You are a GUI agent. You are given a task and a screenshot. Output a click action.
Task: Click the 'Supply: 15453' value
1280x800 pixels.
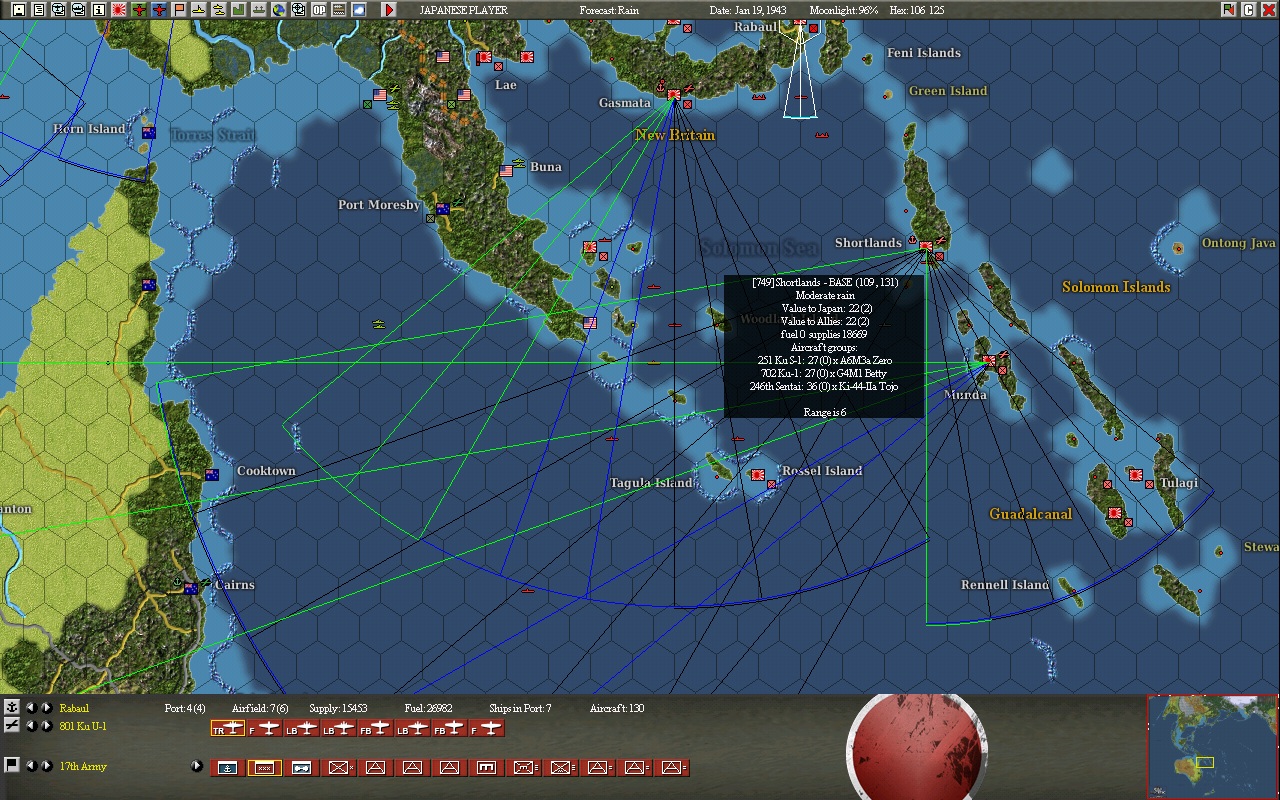pyautogui.click(x=338, y=708)
